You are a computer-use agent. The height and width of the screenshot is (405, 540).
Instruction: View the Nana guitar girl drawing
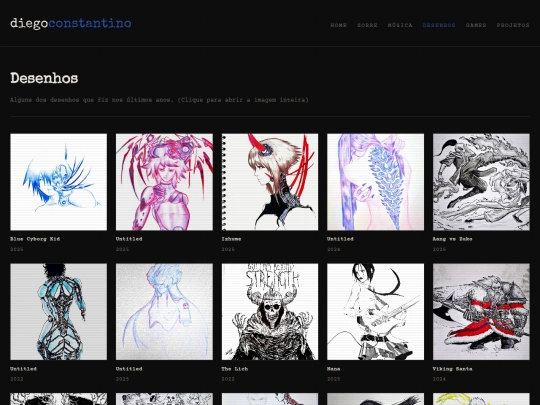point(375,312)
